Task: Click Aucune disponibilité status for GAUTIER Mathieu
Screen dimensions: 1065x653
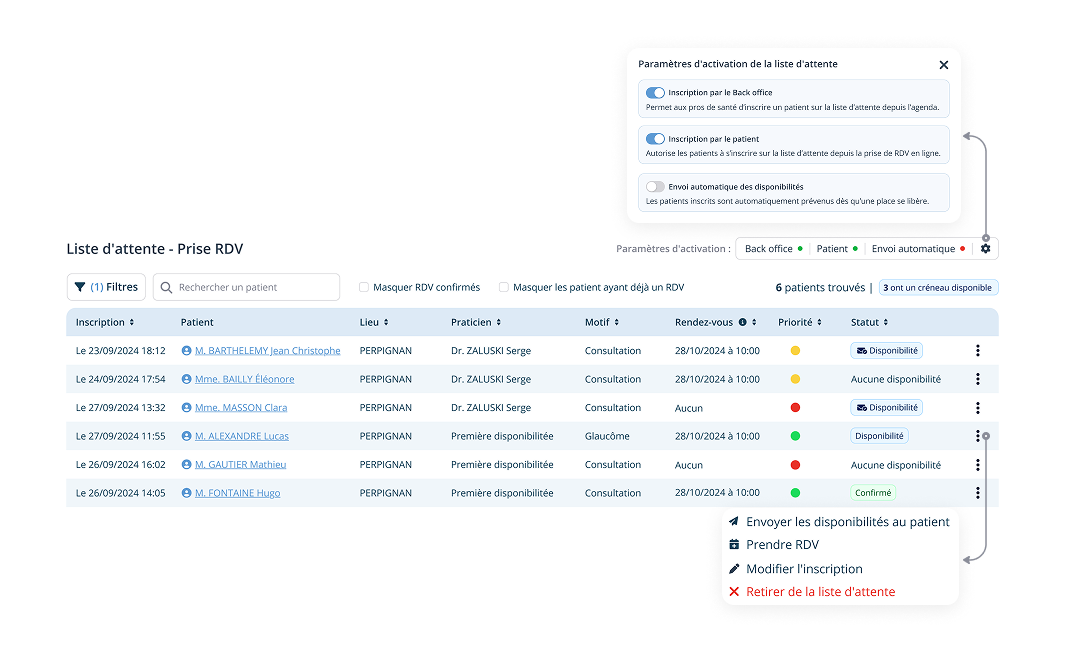Action: (896, 465)
